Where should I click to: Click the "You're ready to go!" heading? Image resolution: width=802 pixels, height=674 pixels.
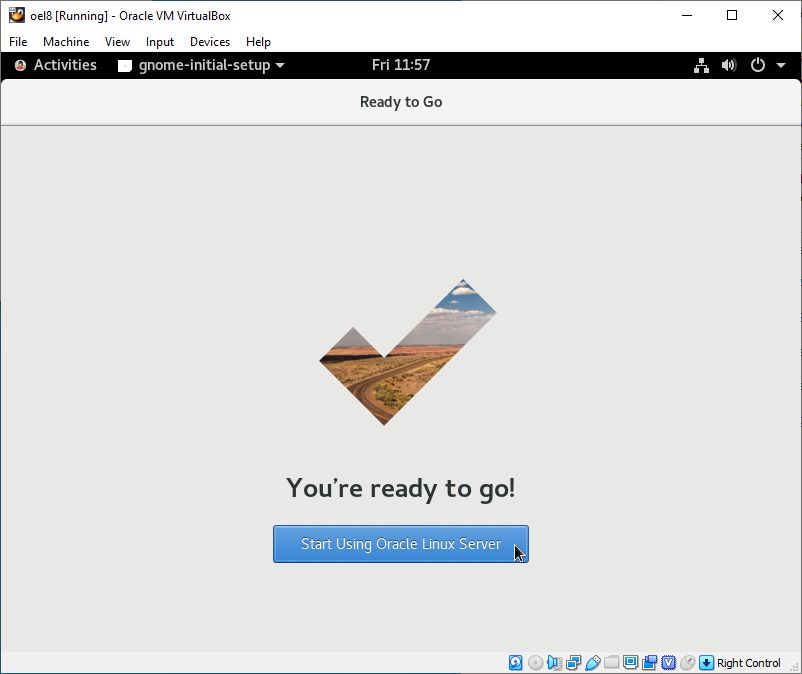pyautogui.click(x=400, y=488)
